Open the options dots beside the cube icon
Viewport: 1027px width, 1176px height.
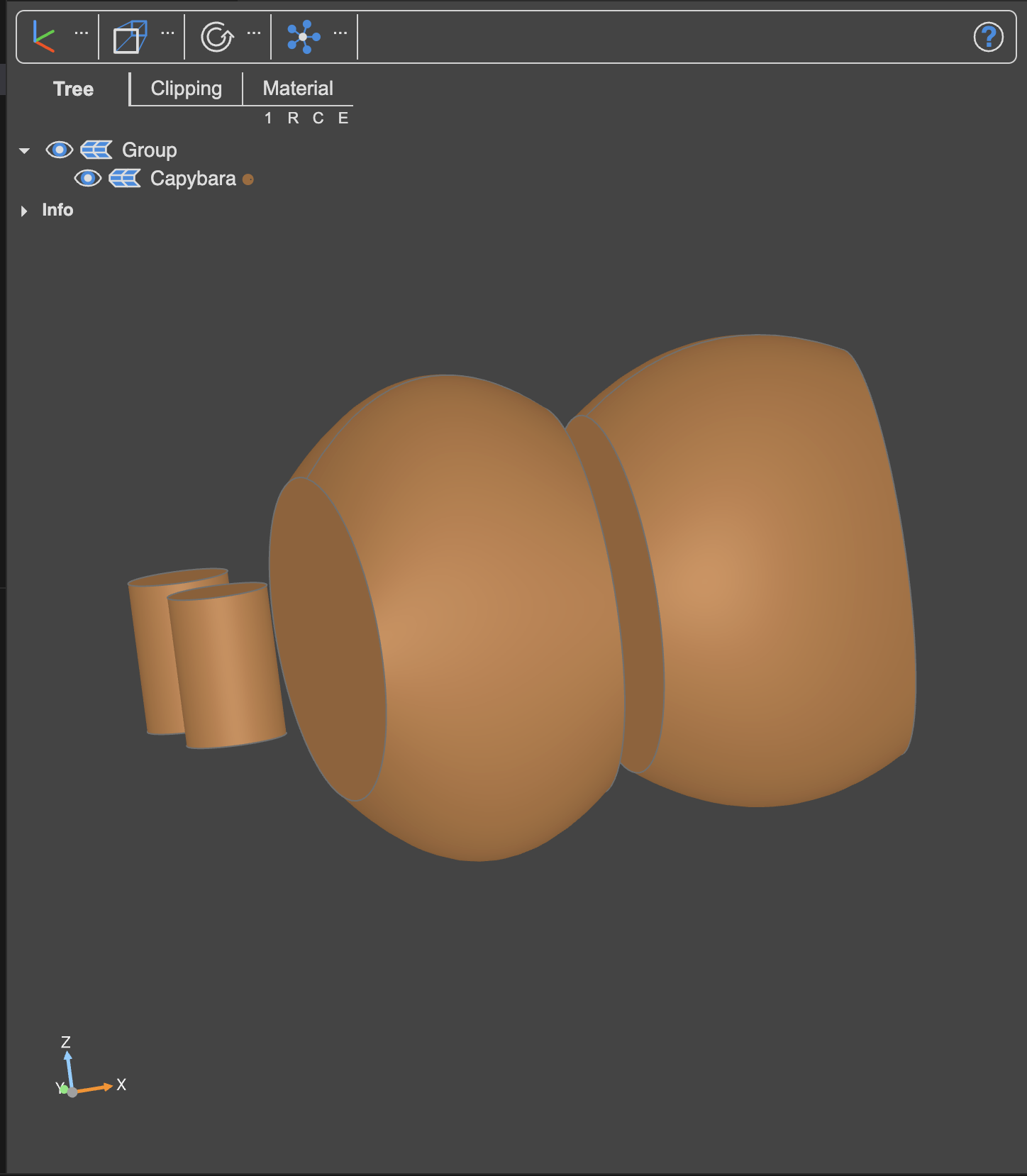167,33
